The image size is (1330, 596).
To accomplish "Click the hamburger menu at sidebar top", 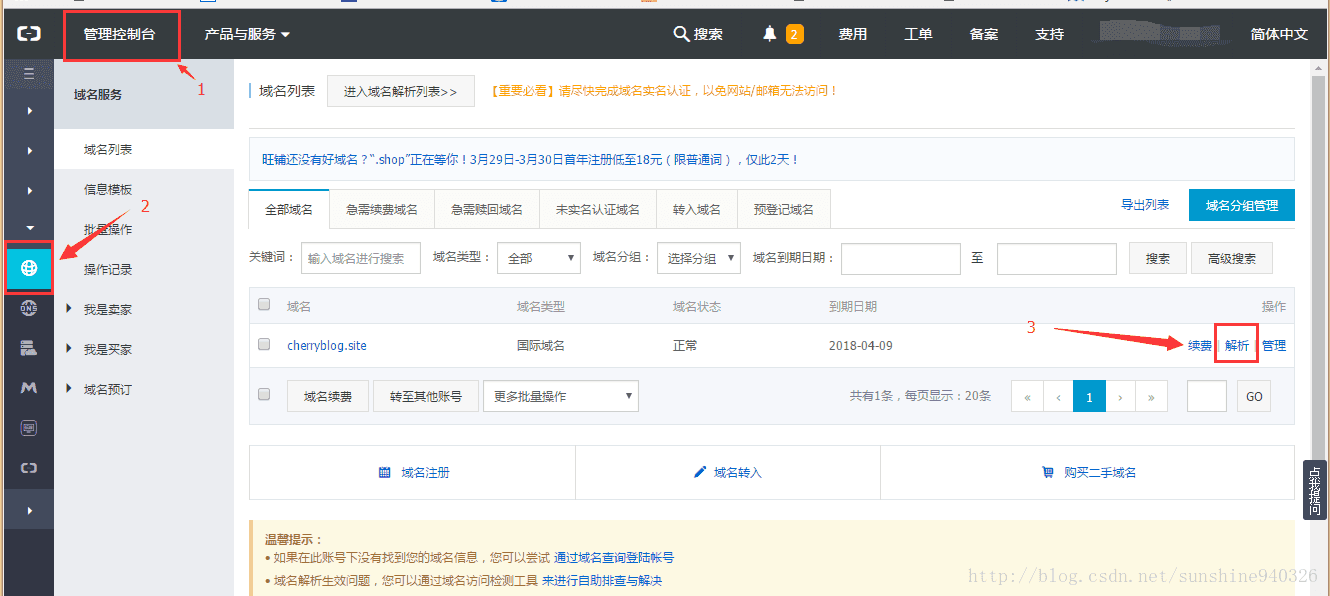I will (x=28, y=74).
